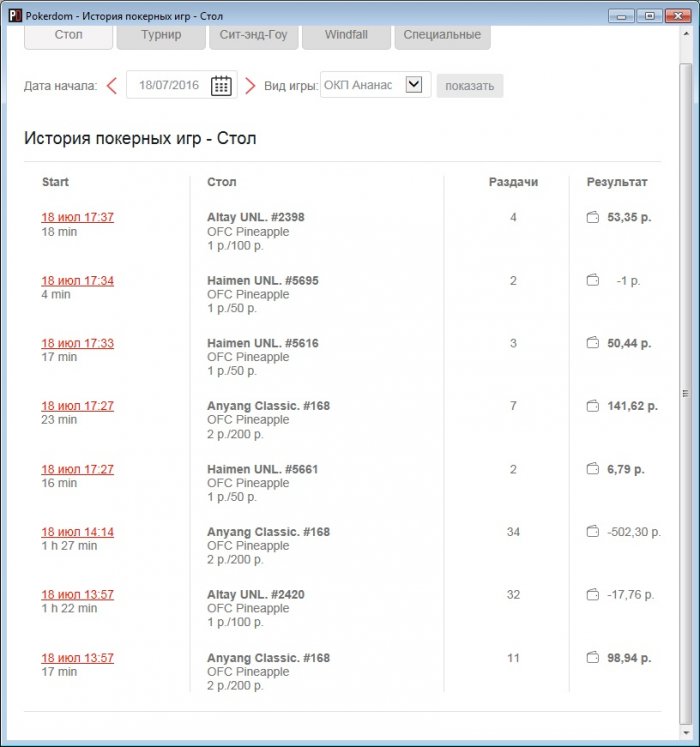Select table name Altay UNL. #2420
The width and height of the screenshot is (700, 747).
point(255,595)
